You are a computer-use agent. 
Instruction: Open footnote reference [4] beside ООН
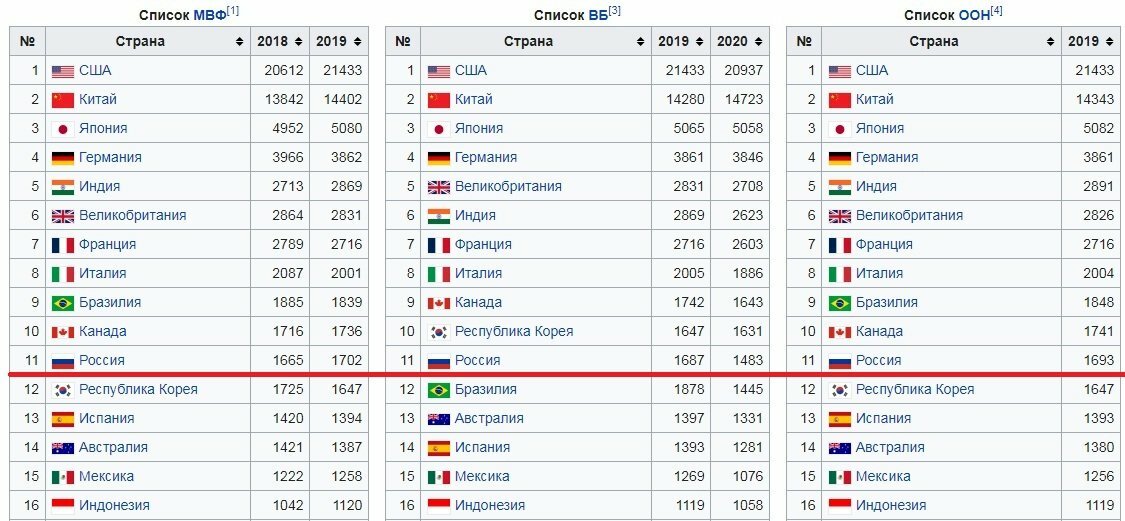tap(997, 11)
